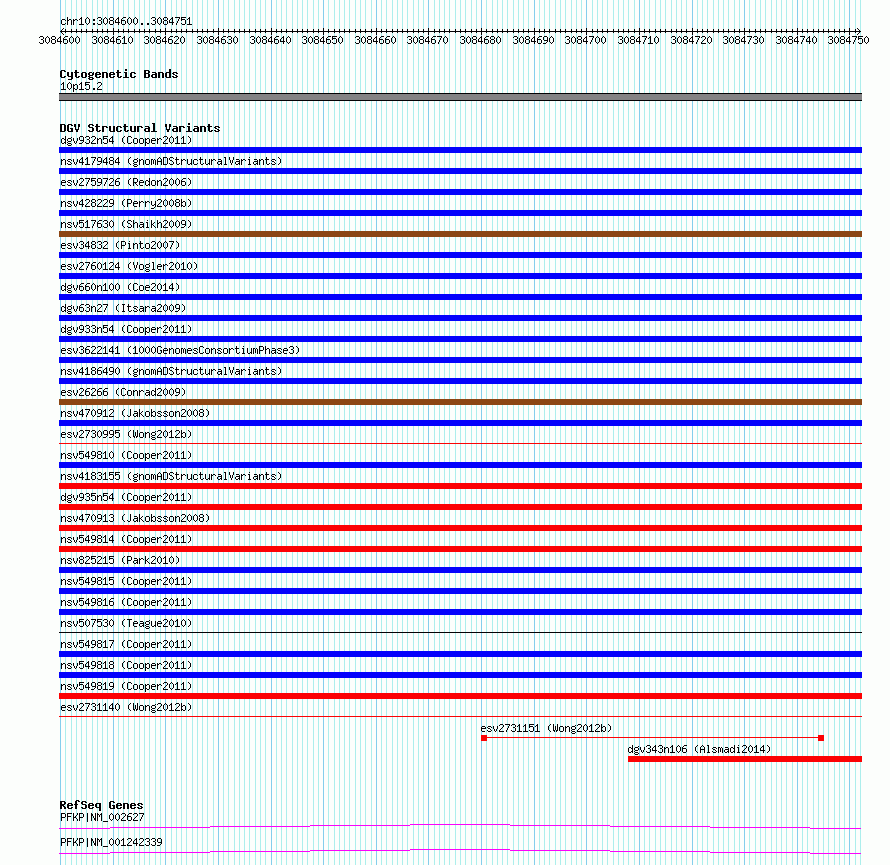The width and height of the screenshot is (890, 865).
Task: Select esv3622141 (1000GenomesConsortiumPhase3) label
Action: 180,350
